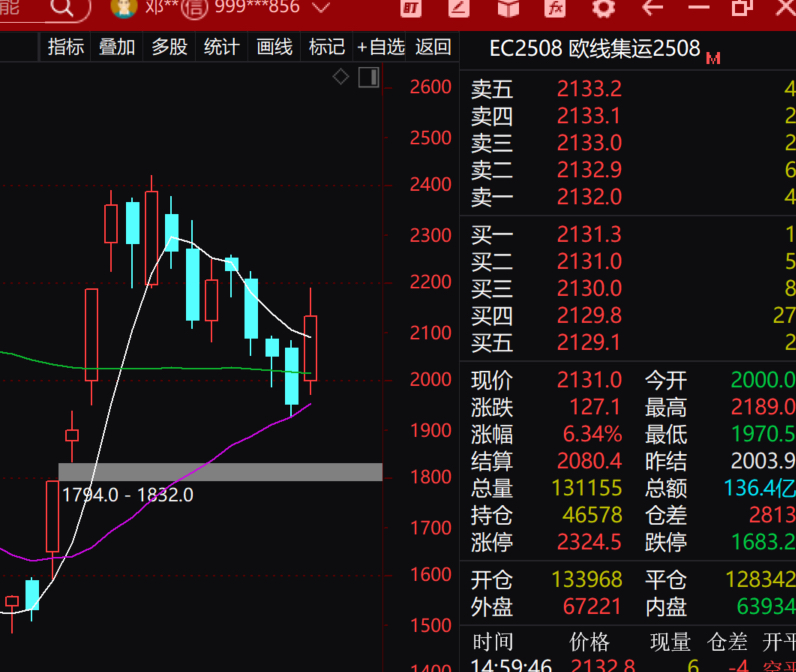Viewport: 796px width, 672px height.
Task: Click the tick trade time 14:59:46
Action: [x=511, y=665]
